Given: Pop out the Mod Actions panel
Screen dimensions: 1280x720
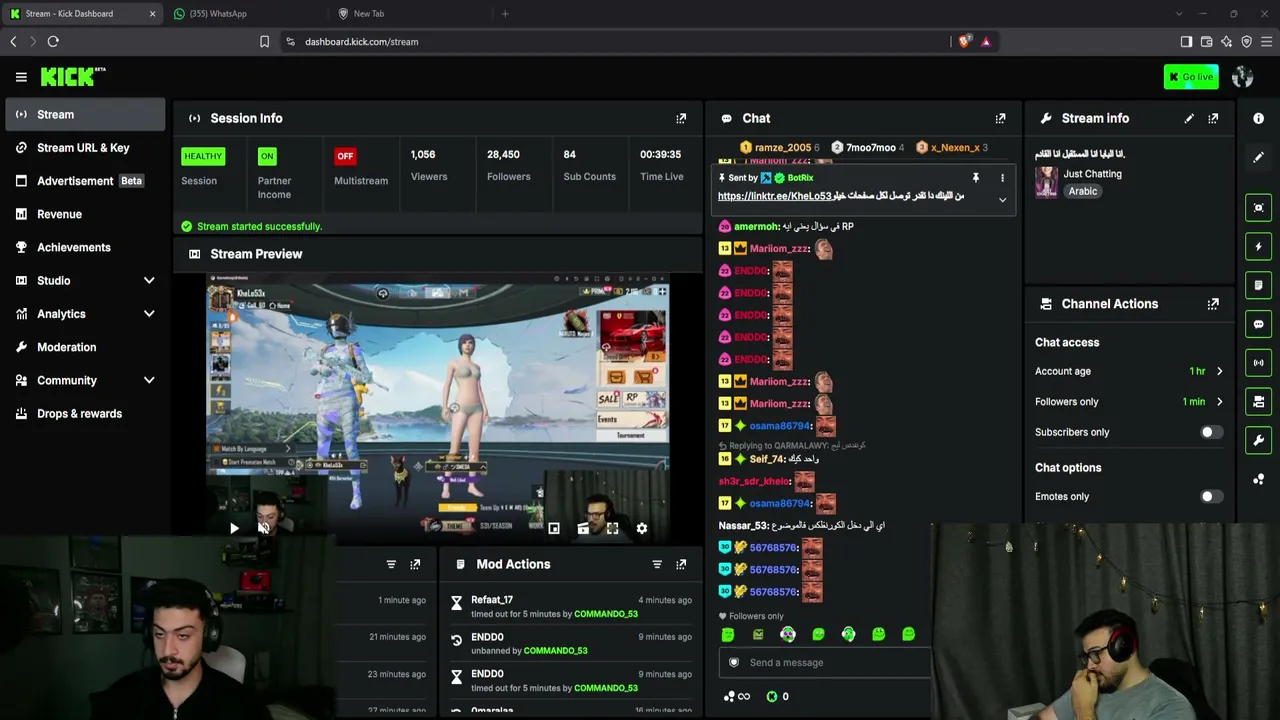Looking at the screenshot, I should click(681, 564).
